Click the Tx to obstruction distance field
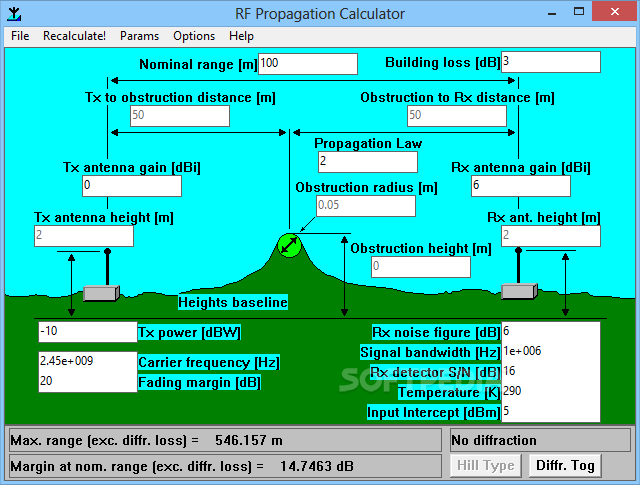 (x=180, y=116)
